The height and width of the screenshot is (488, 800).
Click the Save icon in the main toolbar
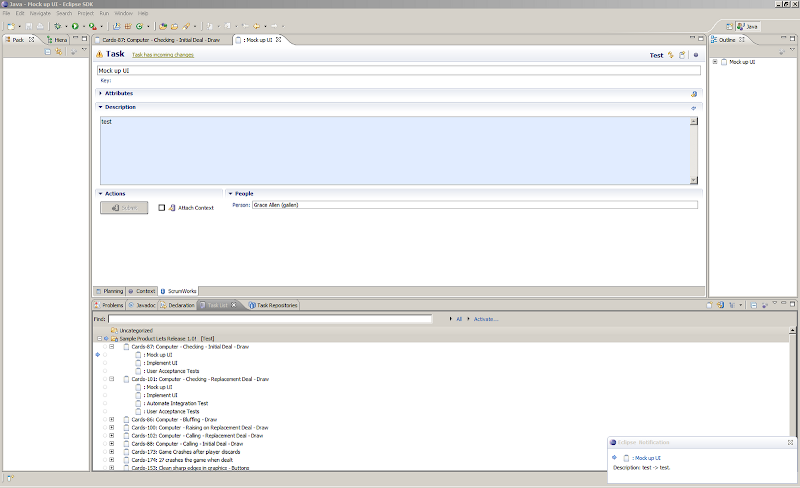click(29, 26)
